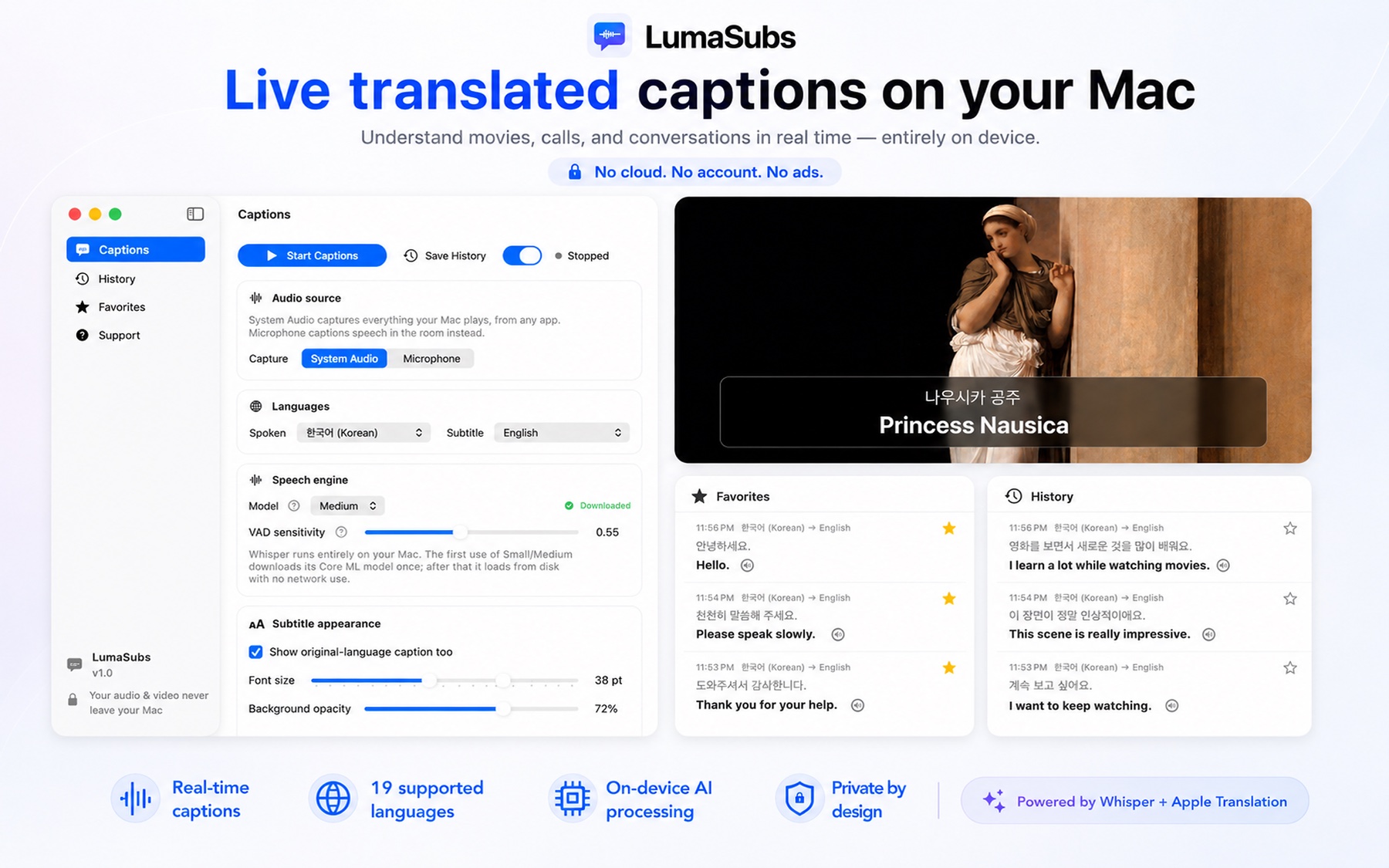Click the green Downloaded status checkmark

569,506
